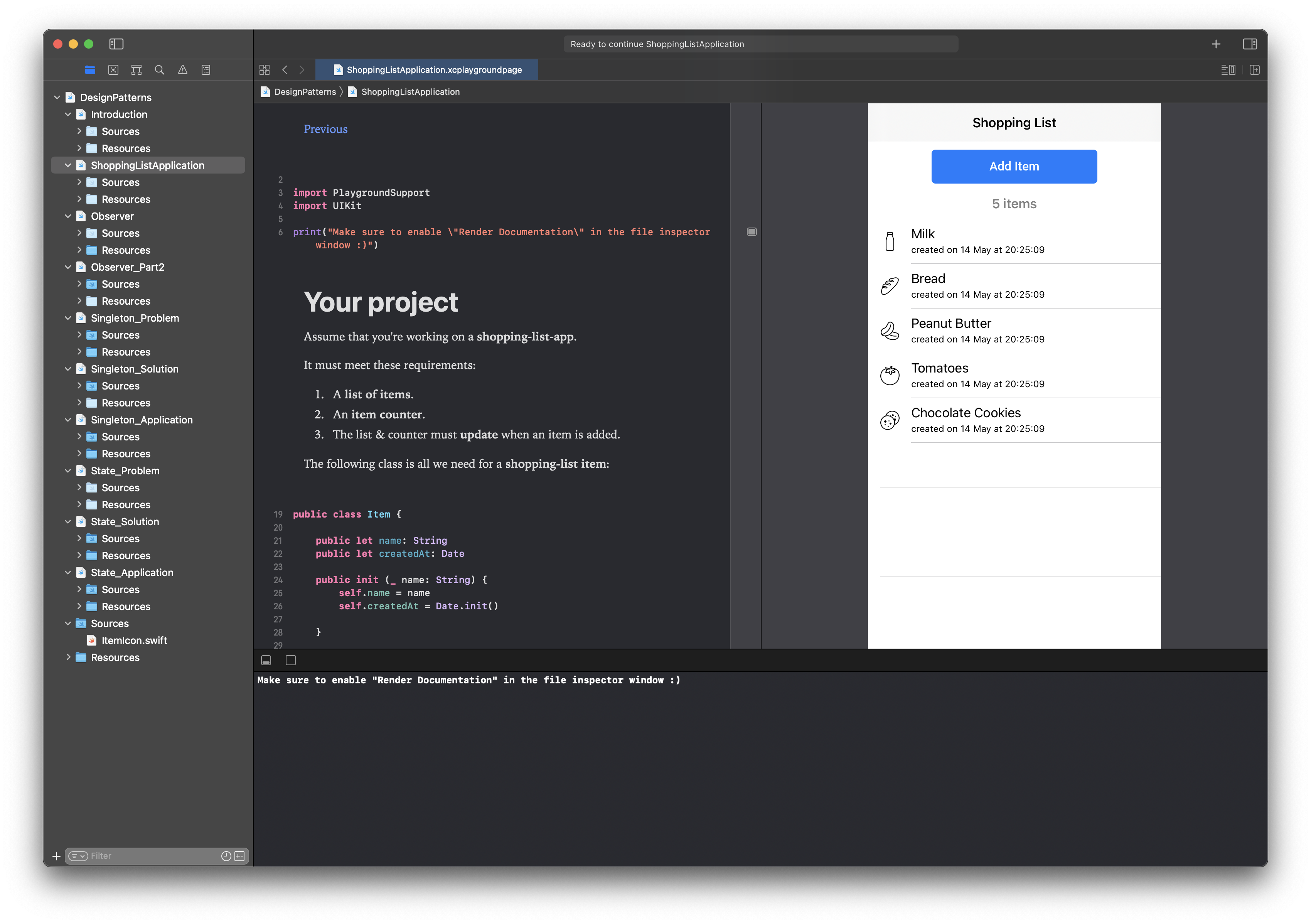Expand the Sources folder under Introduction
This screenshot has height=924, width=1311.
pyautogui.click(x=79, y=132)
